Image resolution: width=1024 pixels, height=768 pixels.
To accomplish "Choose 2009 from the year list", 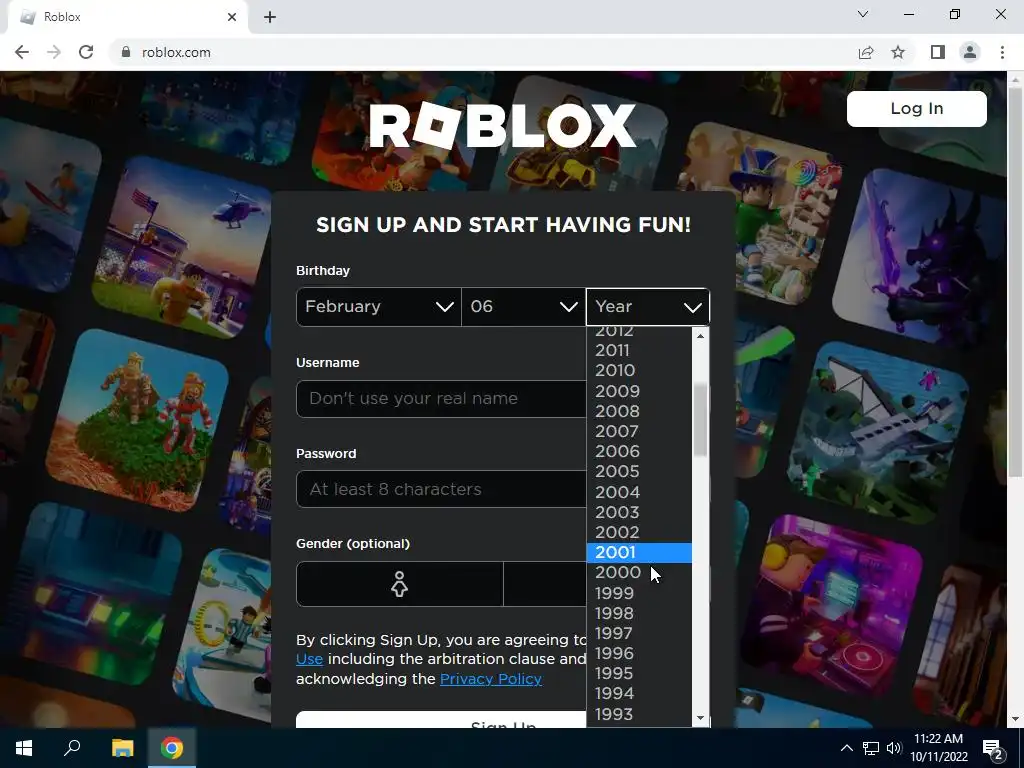I will (639, 391).
